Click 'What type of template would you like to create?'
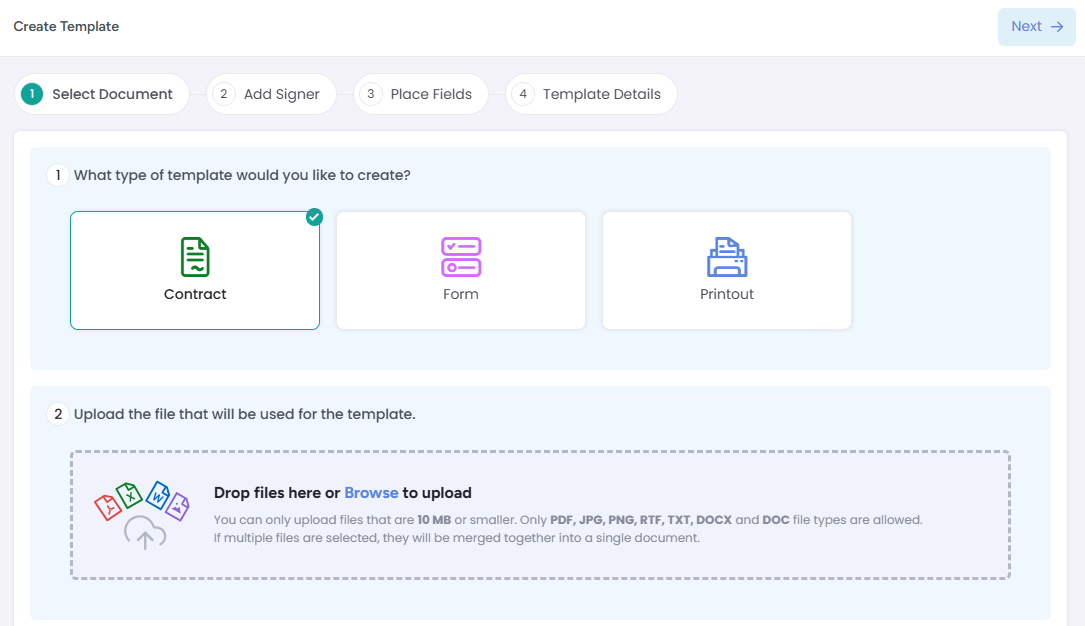 242,175
